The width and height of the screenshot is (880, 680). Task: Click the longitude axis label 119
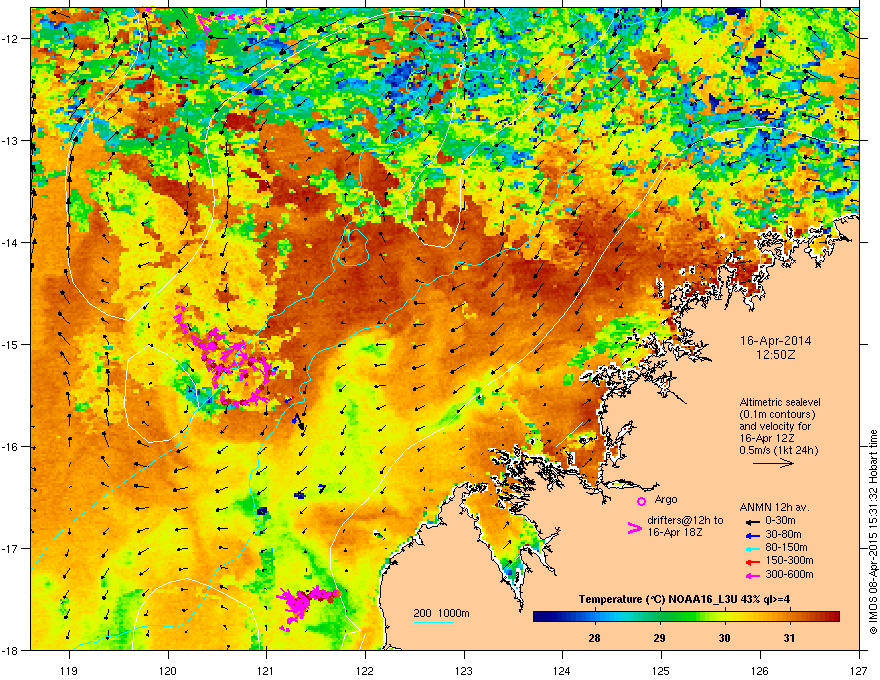click(x=69, y=670)
